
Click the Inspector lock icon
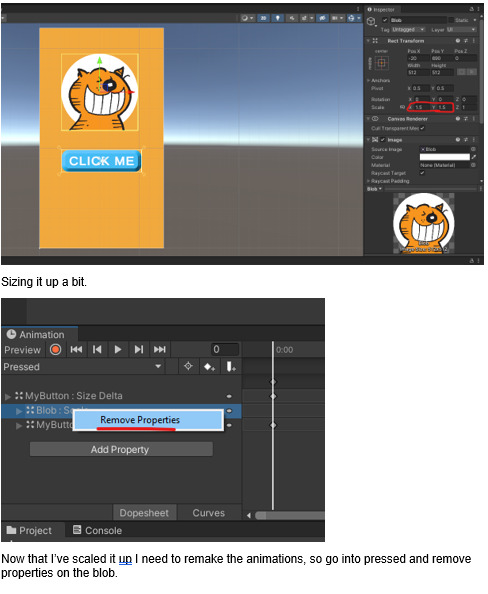(x=472, y=9)
